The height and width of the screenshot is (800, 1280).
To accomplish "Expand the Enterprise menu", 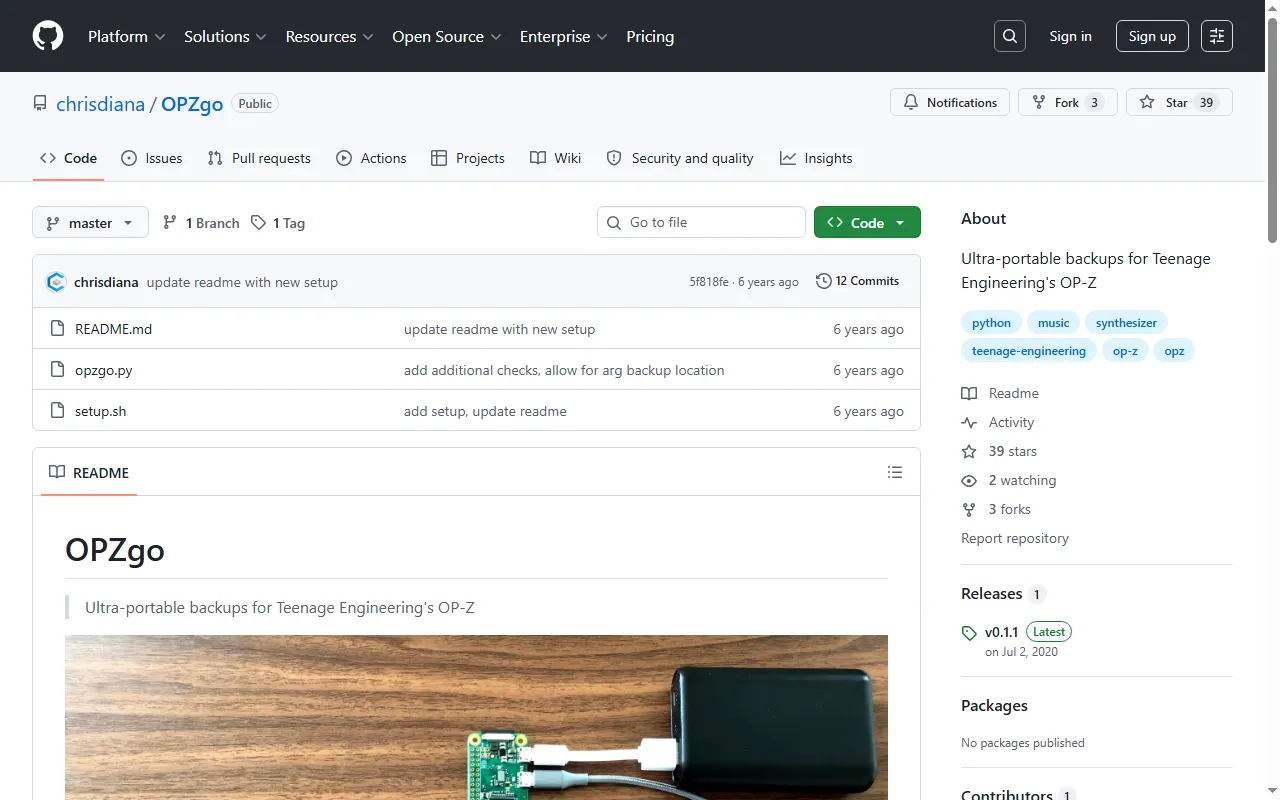I will (x=563, y=36).
